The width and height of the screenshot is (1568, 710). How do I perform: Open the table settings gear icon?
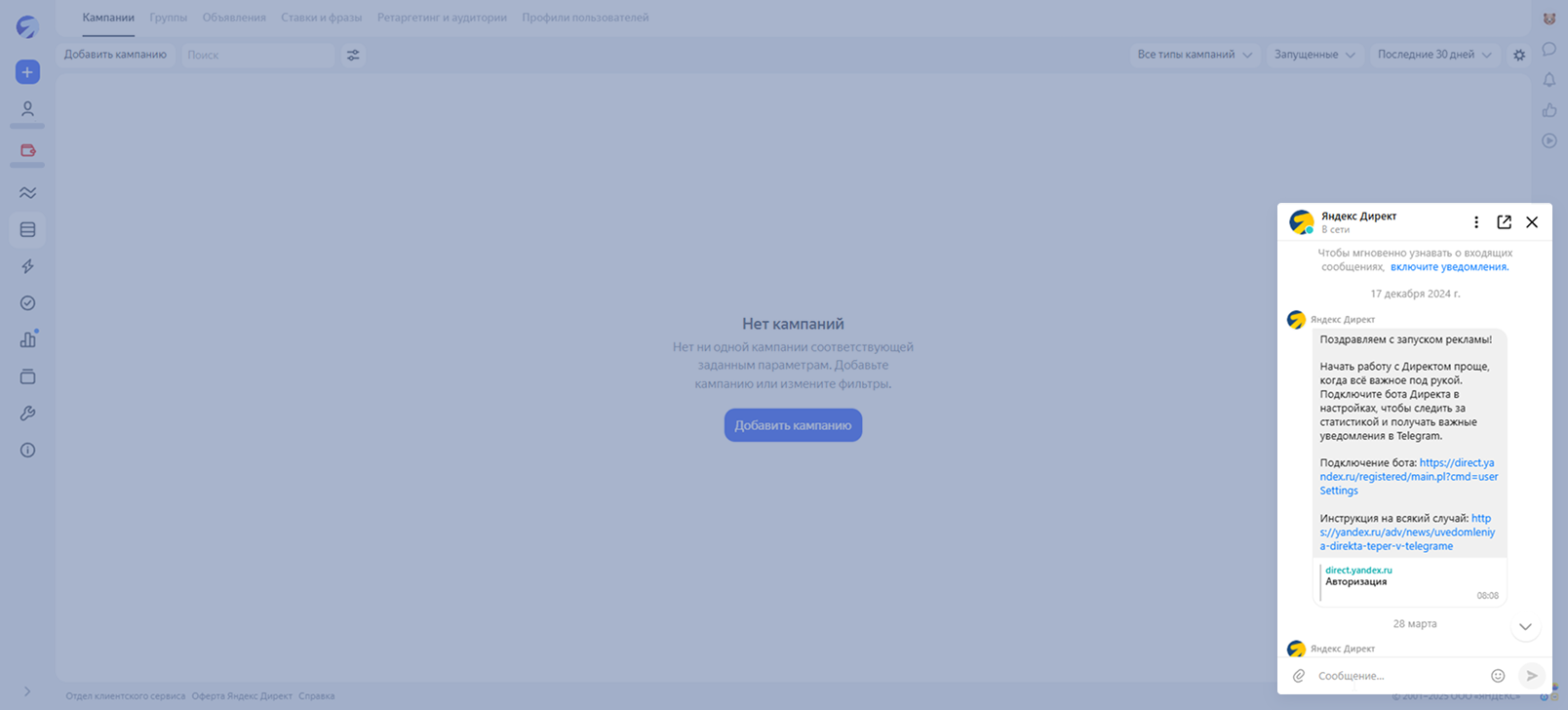(x=1519, y=56)
